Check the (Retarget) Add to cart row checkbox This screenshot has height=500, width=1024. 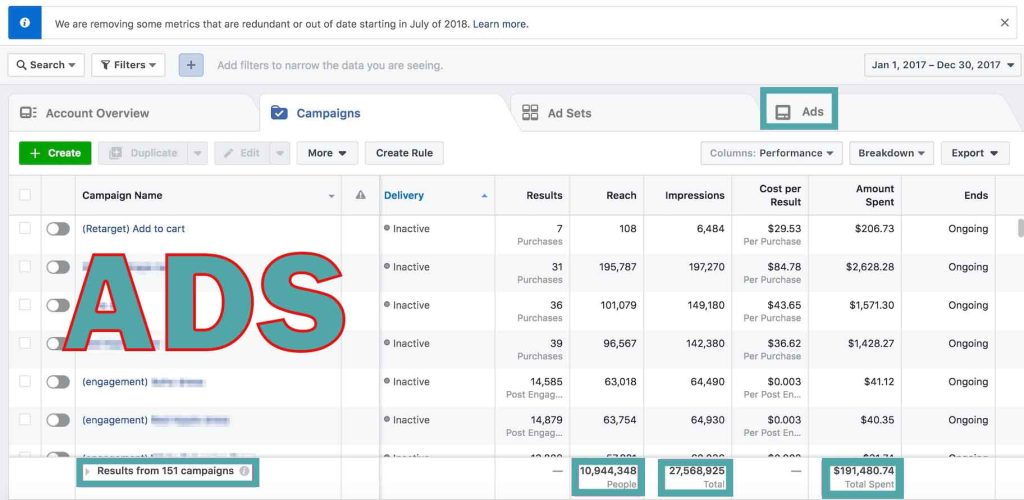pyautogui.click(x=25, y=228)
